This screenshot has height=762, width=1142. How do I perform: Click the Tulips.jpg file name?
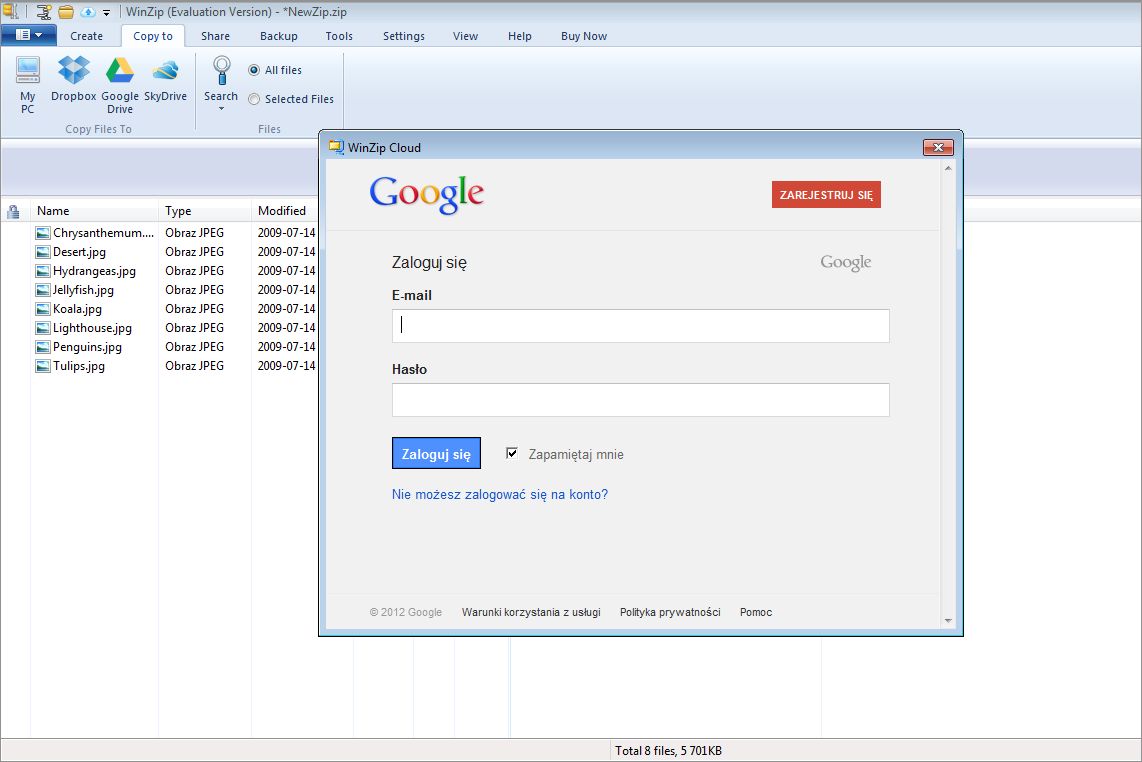[79, 366]
